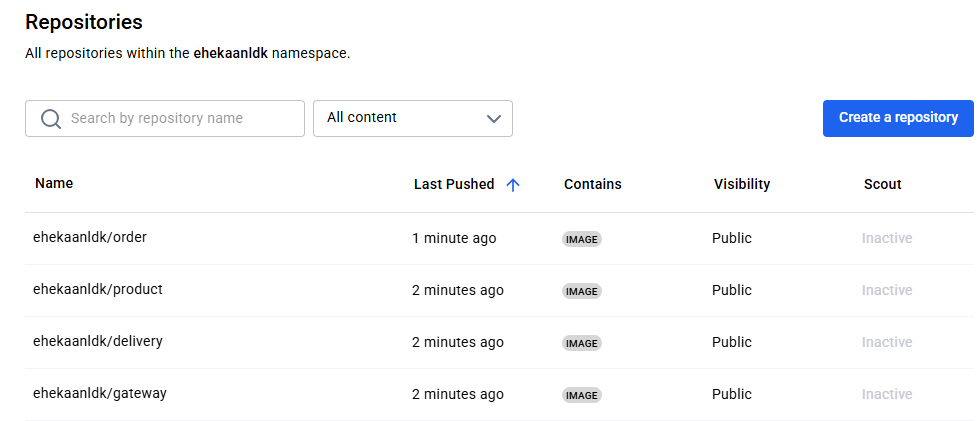
Task: Click the IMAGE badge for ehekaanldk/delivery
Action: coord(582,343)
